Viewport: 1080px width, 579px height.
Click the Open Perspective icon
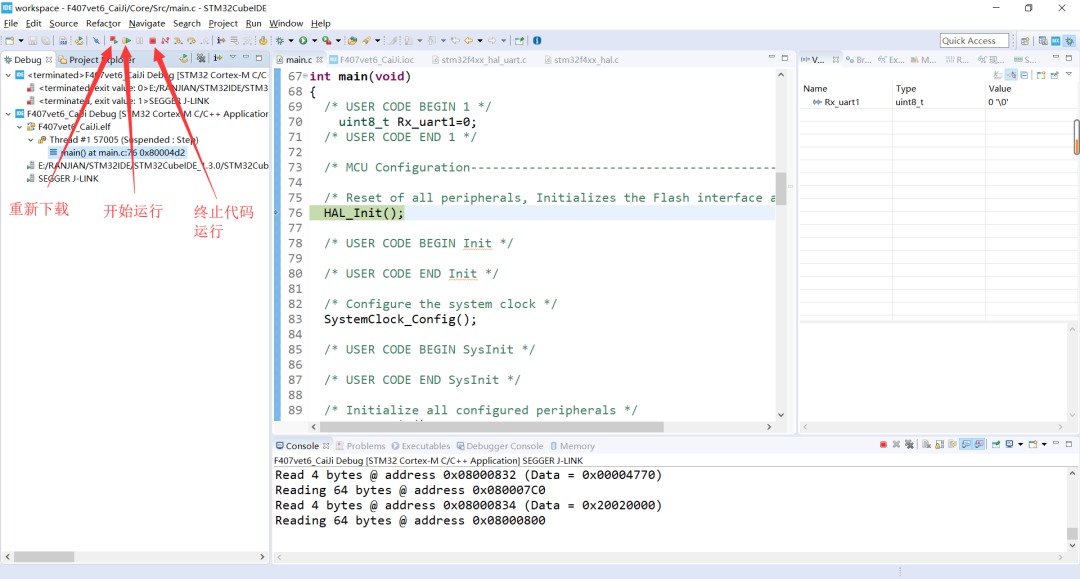tap(1026, 41)
